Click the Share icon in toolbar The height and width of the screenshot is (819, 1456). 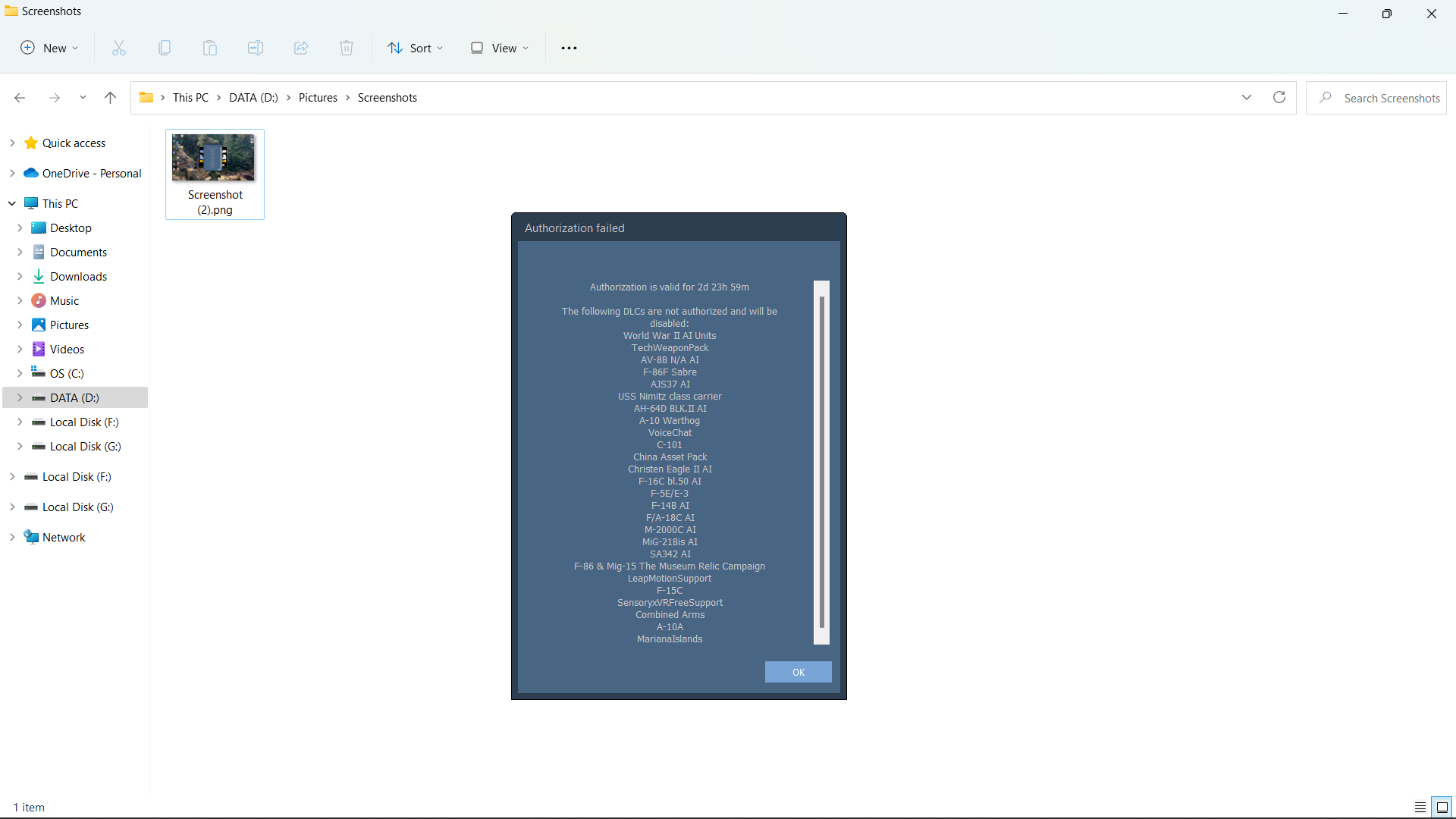click(x=301, y=48)
